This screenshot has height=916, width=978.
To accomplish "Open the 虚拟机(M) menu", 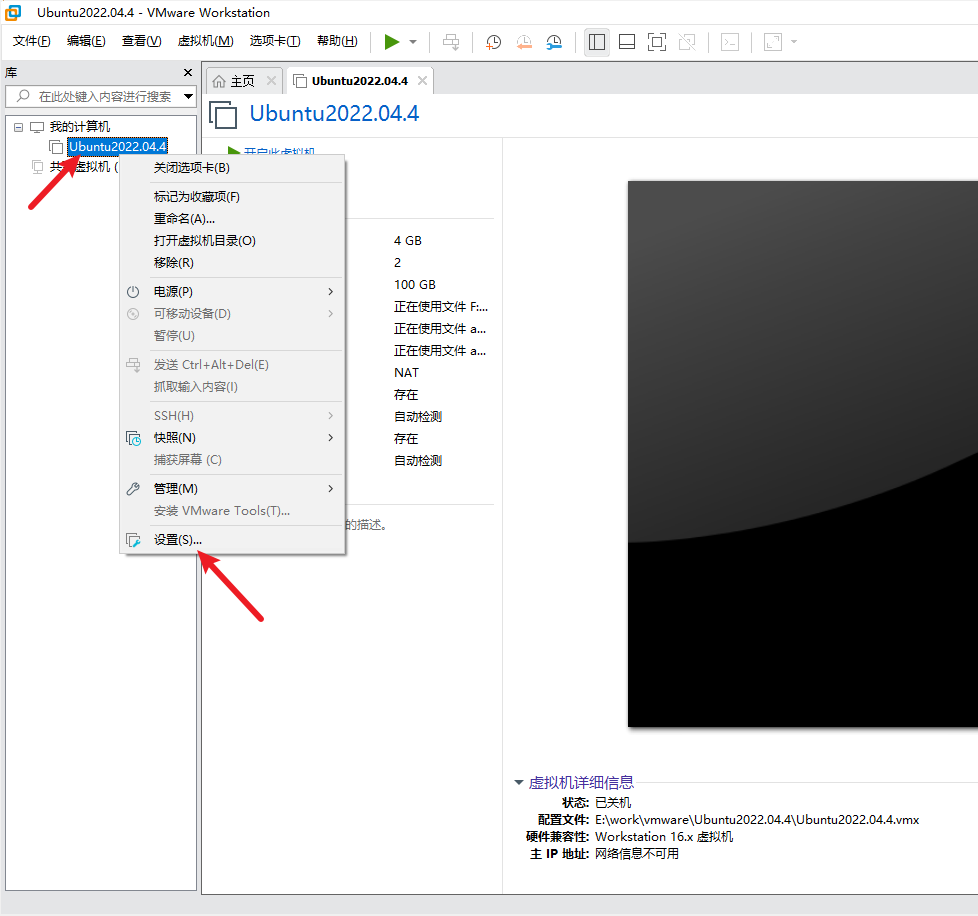I will click(205, 41).
